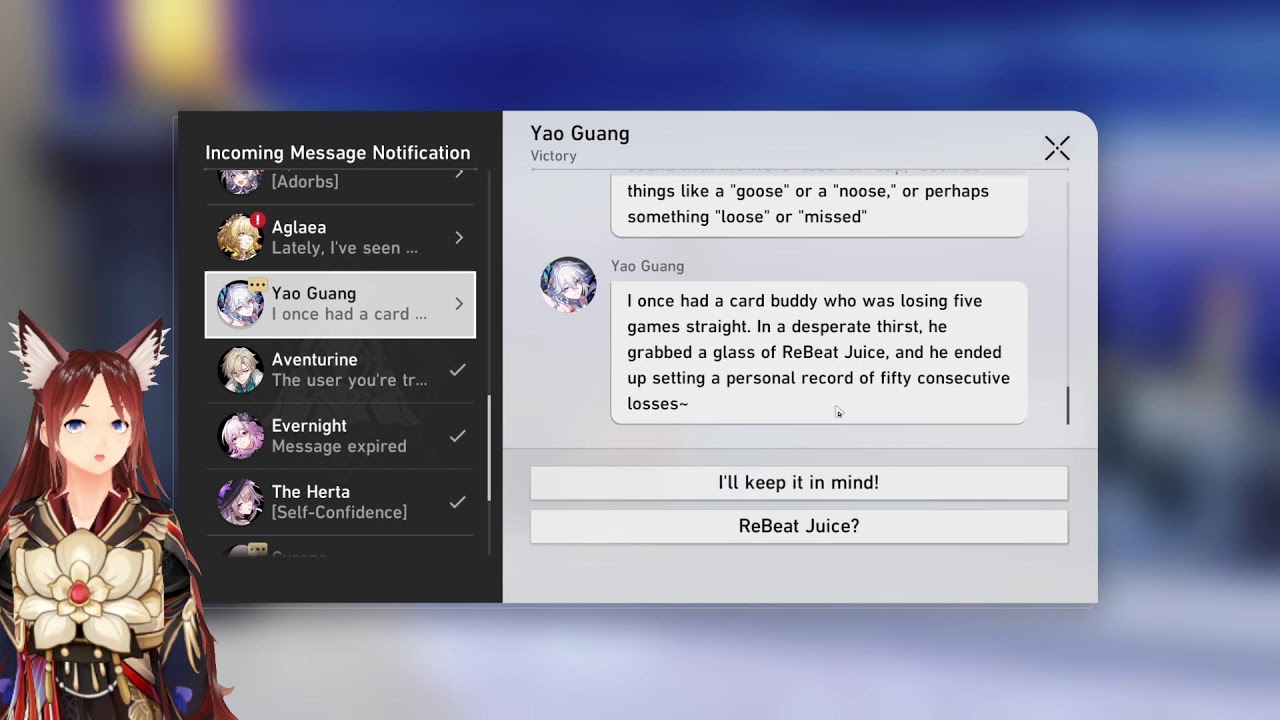Viewport: 1280px width, 720px height.
Task: Click the "Victory" subtitle under the chat title
Action: click(554, 156)
